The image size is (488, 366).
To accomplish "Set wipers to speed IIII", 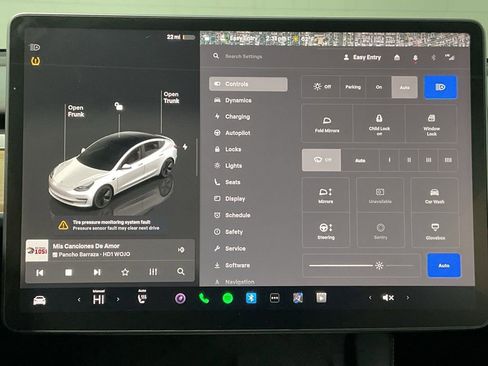I will pos(448,160).
